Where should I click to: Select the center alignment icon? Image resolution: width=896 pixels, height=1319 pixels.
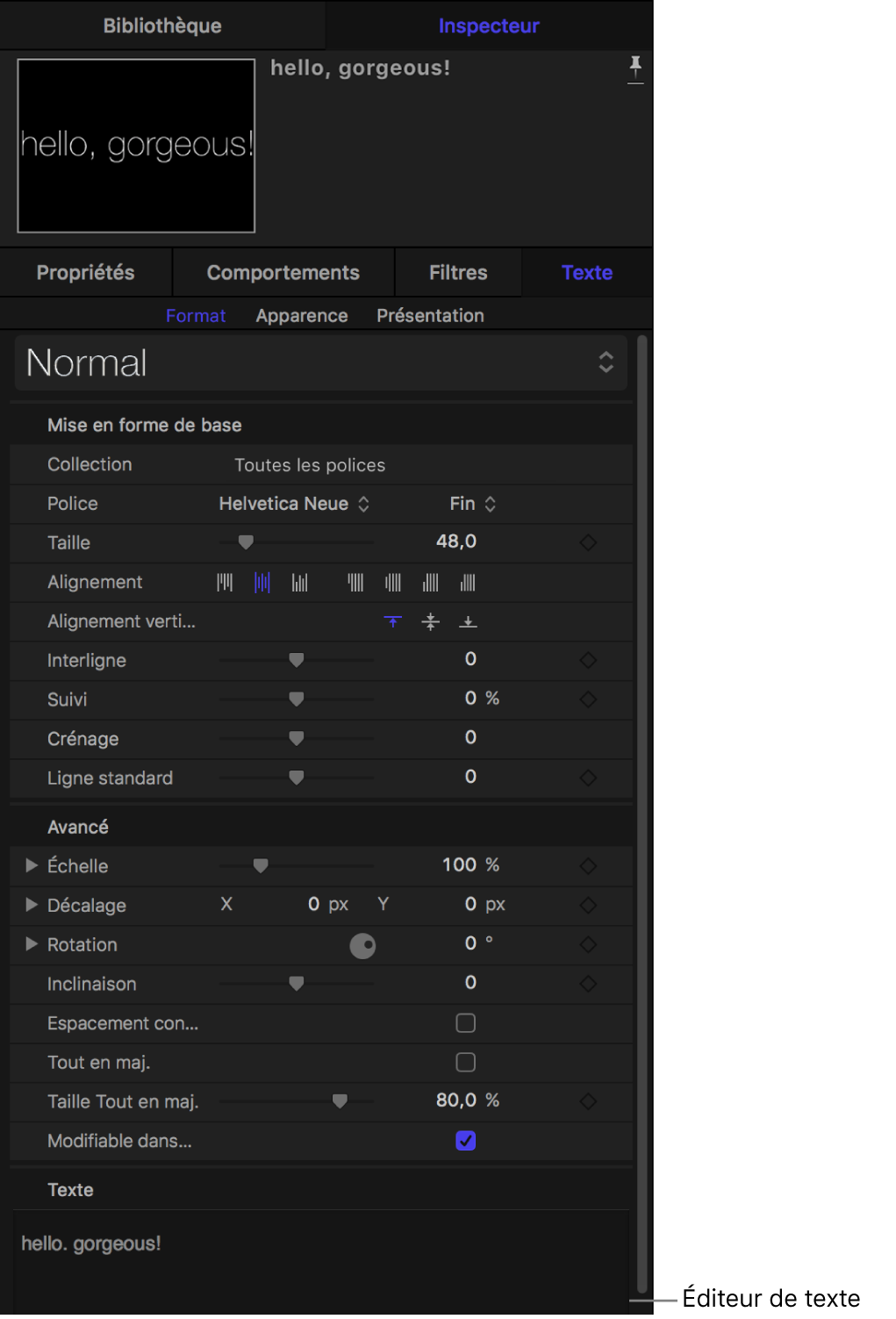pyautogui.click(x=262, y=583)
